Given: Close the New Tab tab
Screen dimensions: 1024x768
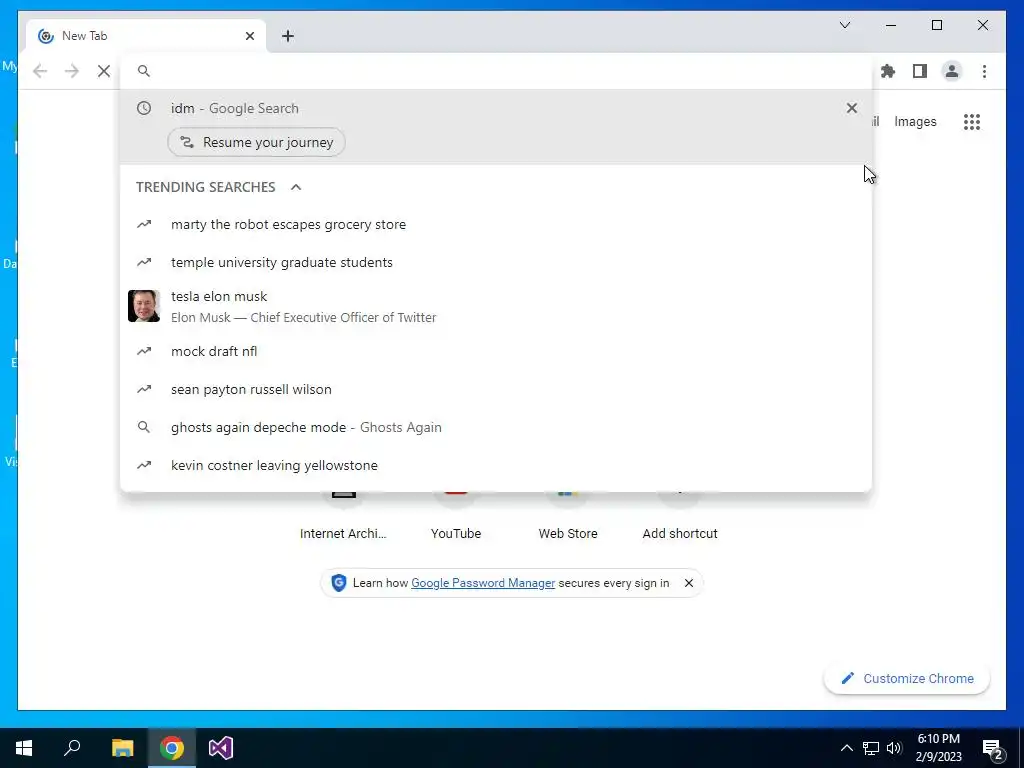Looking at the screenshot, I should [x=249, y=36].
